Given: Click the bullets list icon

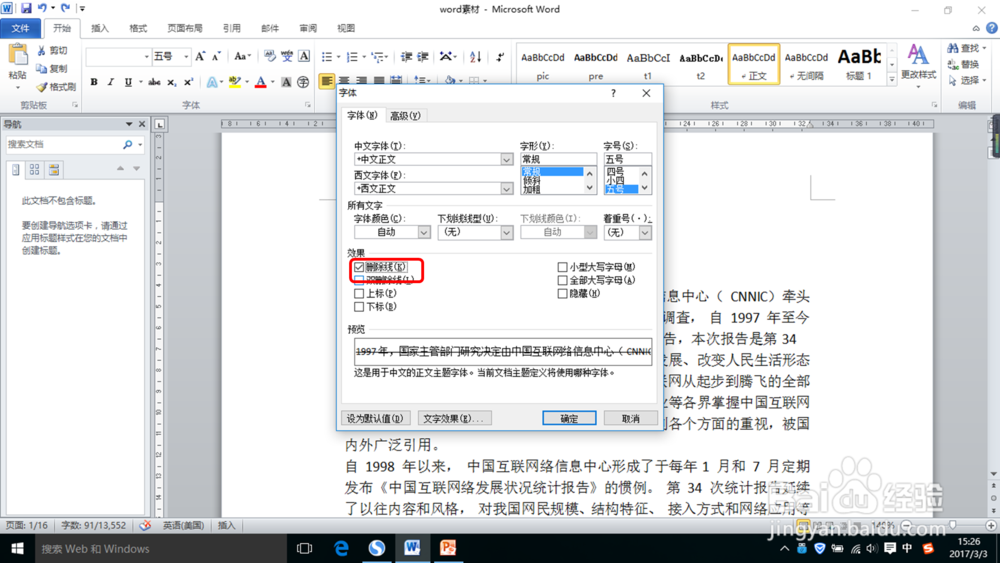Looking at the screenshot, I should 327,57.
